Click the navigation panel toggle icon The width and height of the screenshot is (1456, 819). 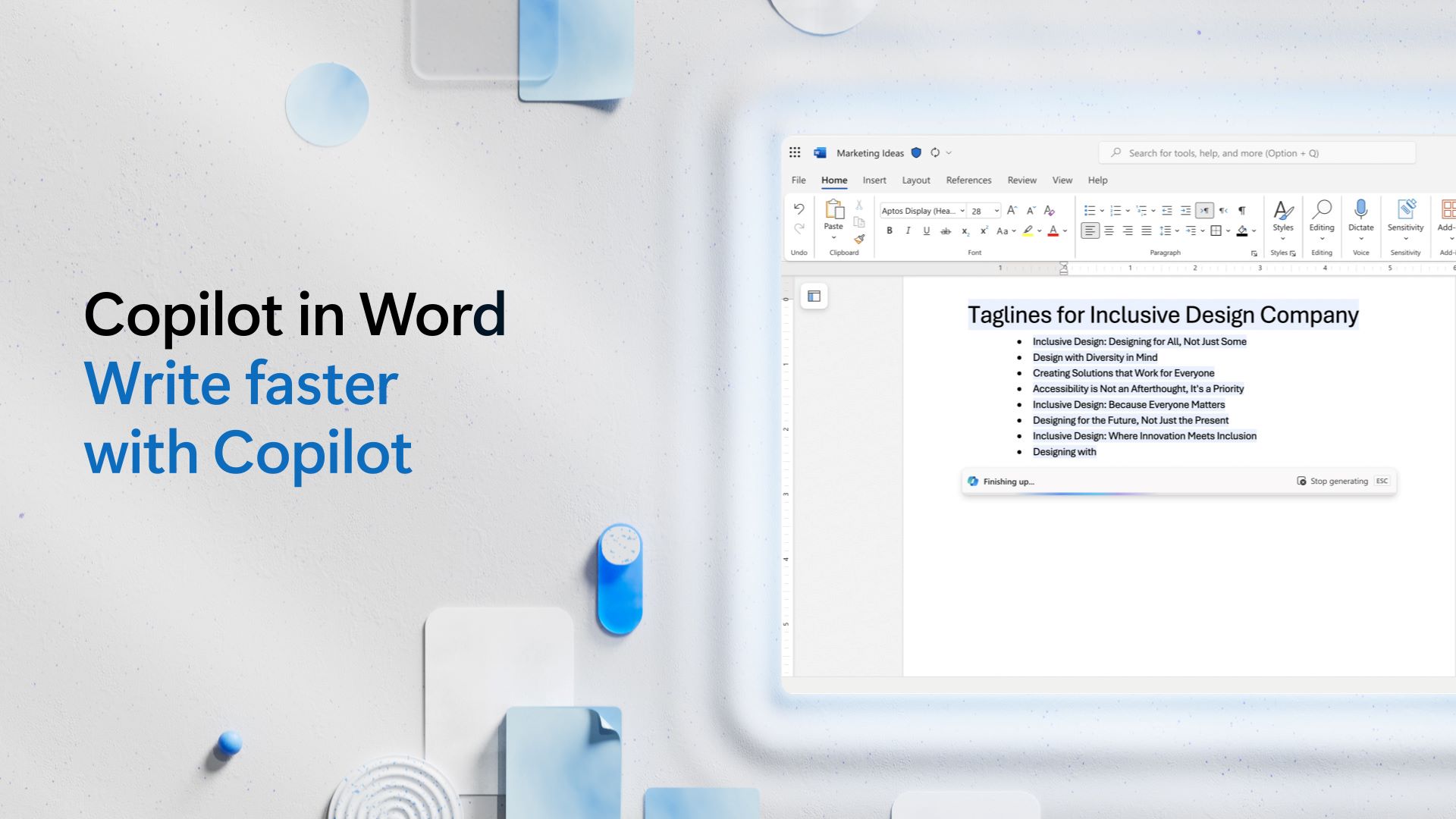click(x=814, y=296)
